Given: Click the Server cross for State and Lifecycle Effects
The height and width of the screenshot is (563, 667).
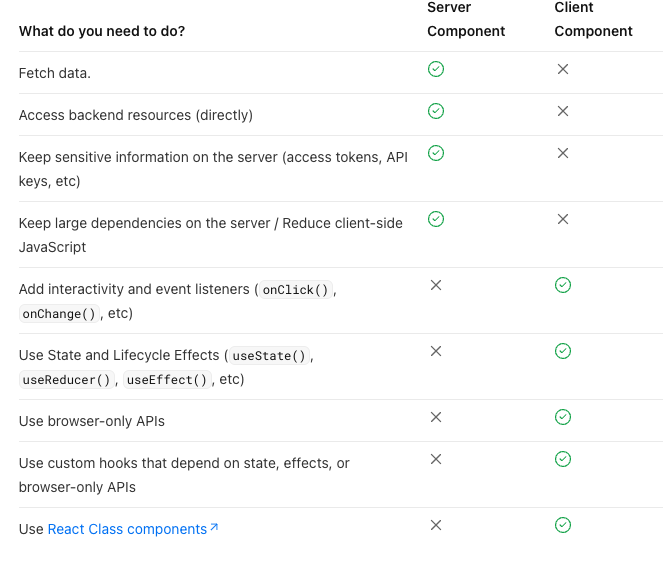Looking at the screenshot, I should 436,351.
